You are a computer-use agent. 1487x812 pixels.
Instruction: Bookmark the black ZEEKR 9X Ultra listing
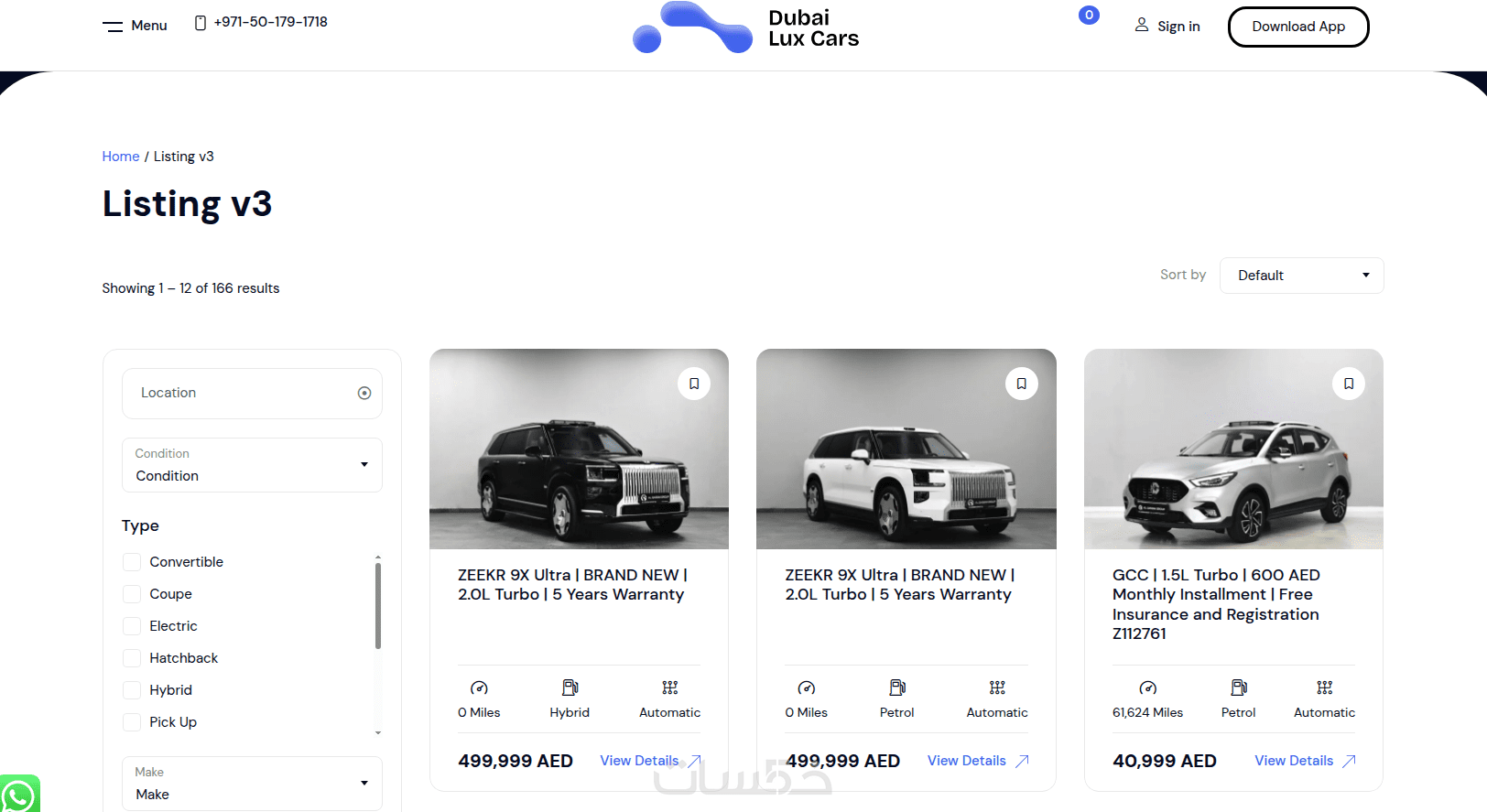[x=694, y=384]
